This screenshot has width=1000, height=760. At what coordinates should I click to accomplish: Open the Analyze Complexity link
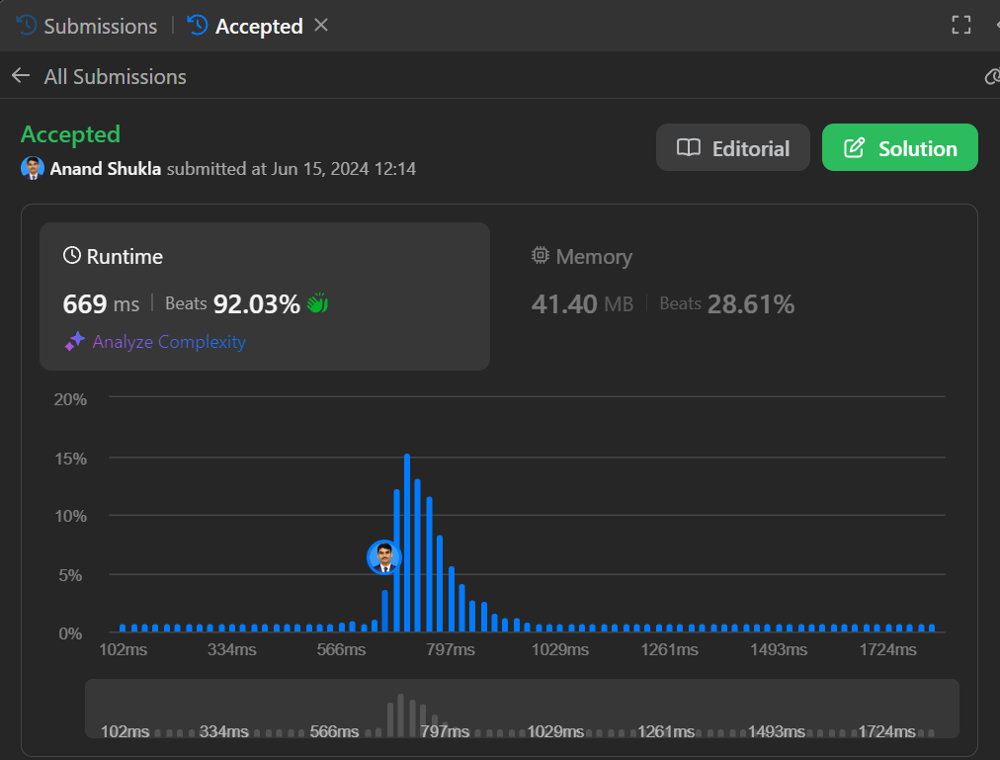(169, 342)
